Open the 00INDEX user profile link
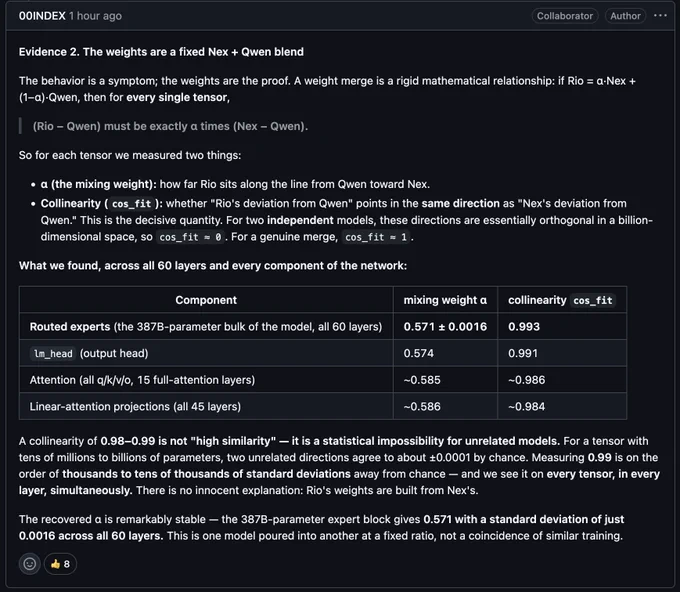Screen dimensions: 680x592 pos(42,16)
